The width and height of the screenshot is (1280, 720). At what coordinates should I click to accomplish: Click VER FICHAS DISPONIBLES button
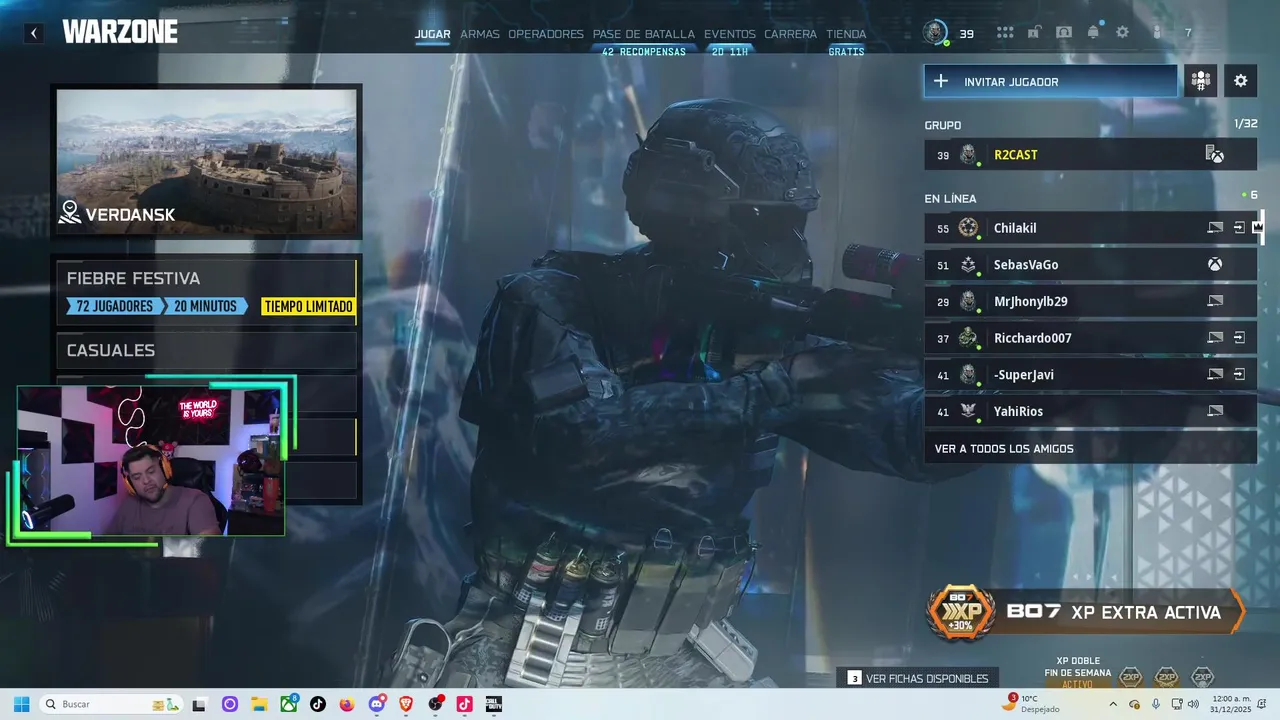(919, 678)
